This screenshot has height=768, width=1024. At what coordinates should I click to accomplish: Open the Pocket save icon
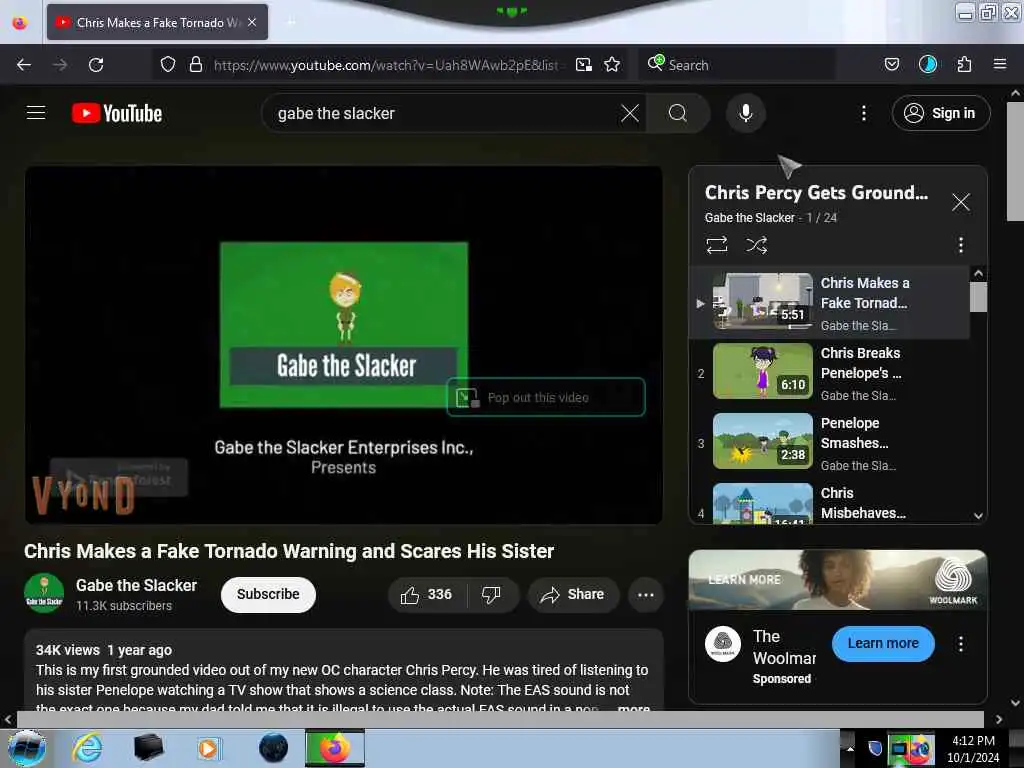pos(891,65)
